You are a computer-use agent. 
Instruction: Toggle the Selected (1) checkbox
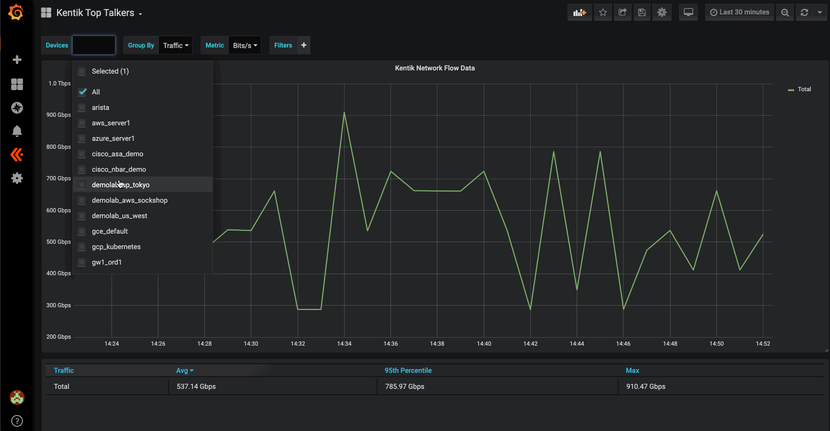click(x=82, y=71)
